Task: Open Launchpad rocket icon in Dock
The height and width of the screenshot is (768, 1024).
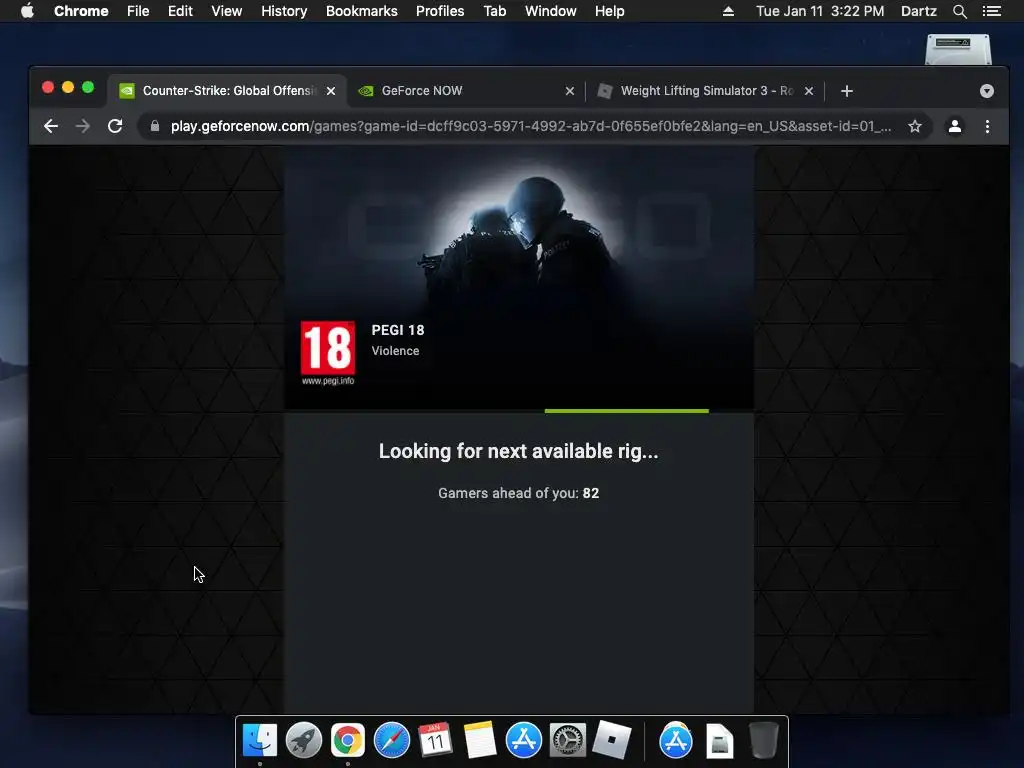Action: point(304,741)
